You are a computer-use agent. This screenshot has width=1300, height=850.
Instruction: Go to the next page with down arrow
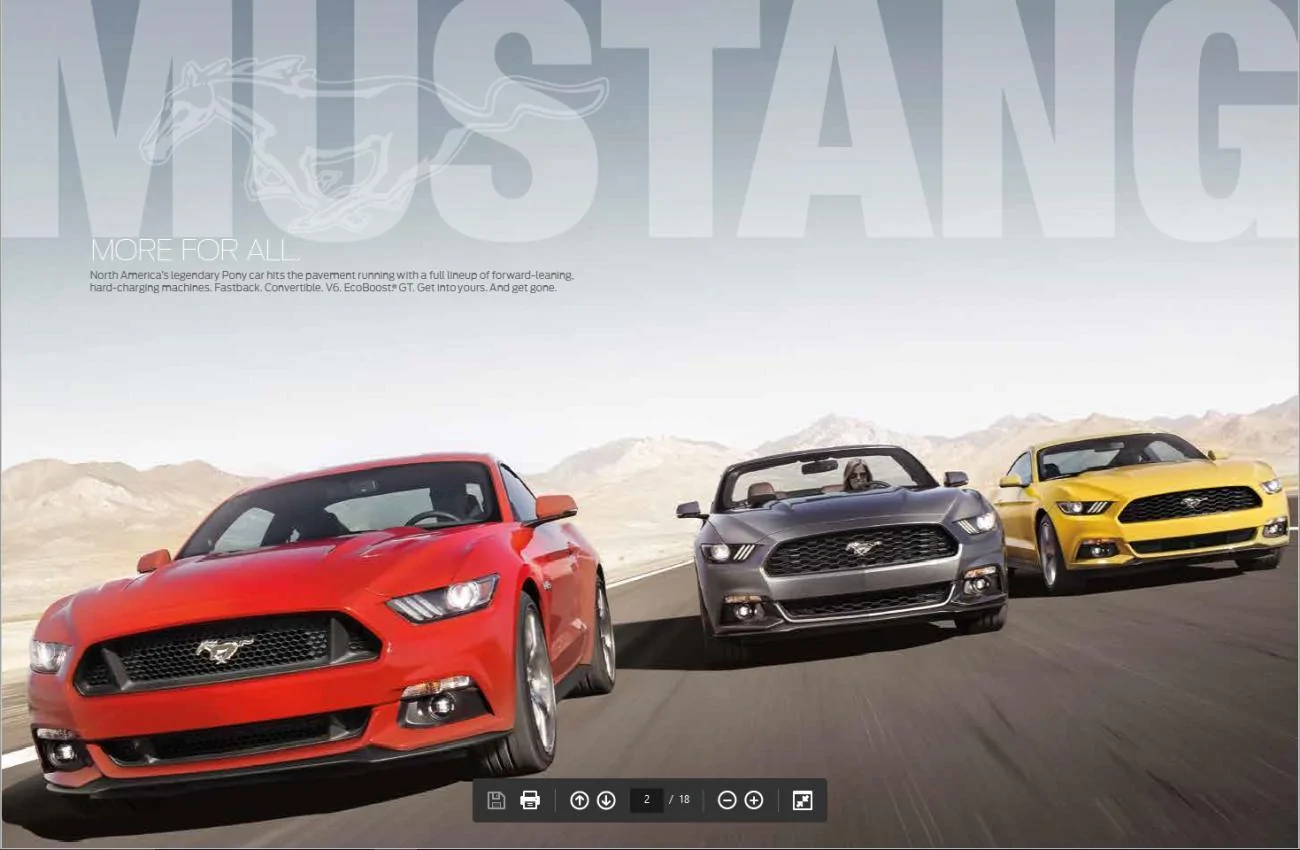tap(606, 800)
